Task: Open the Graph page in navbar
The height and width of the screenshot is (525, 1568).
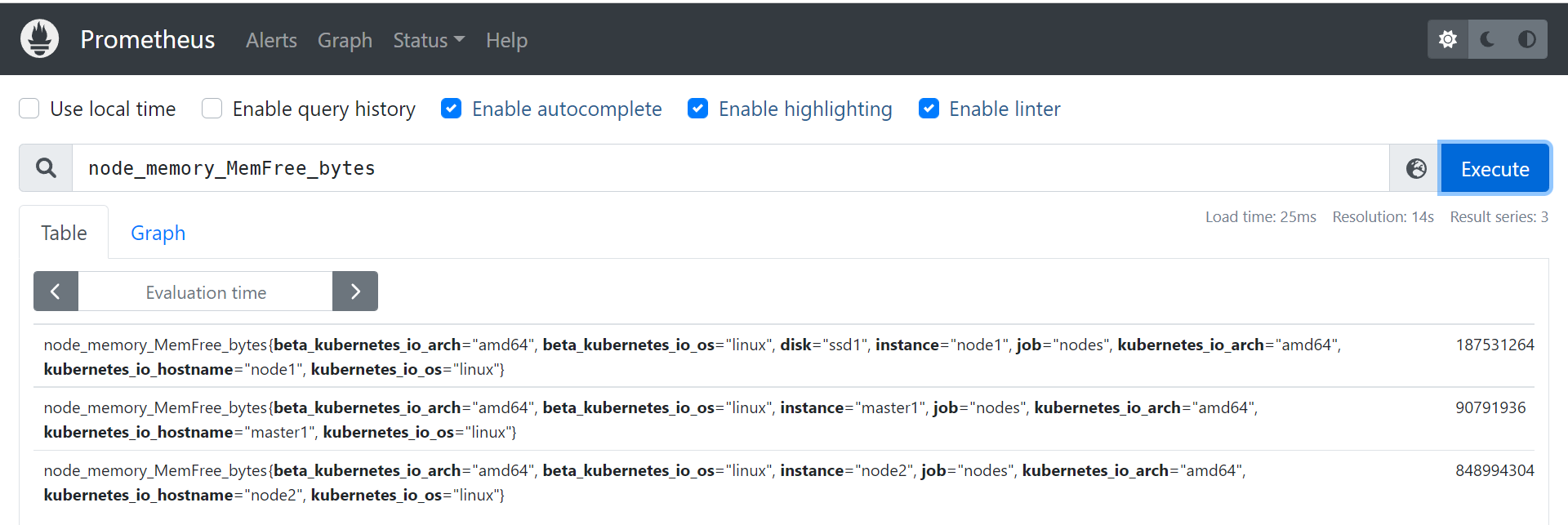Action: point(345,40)
